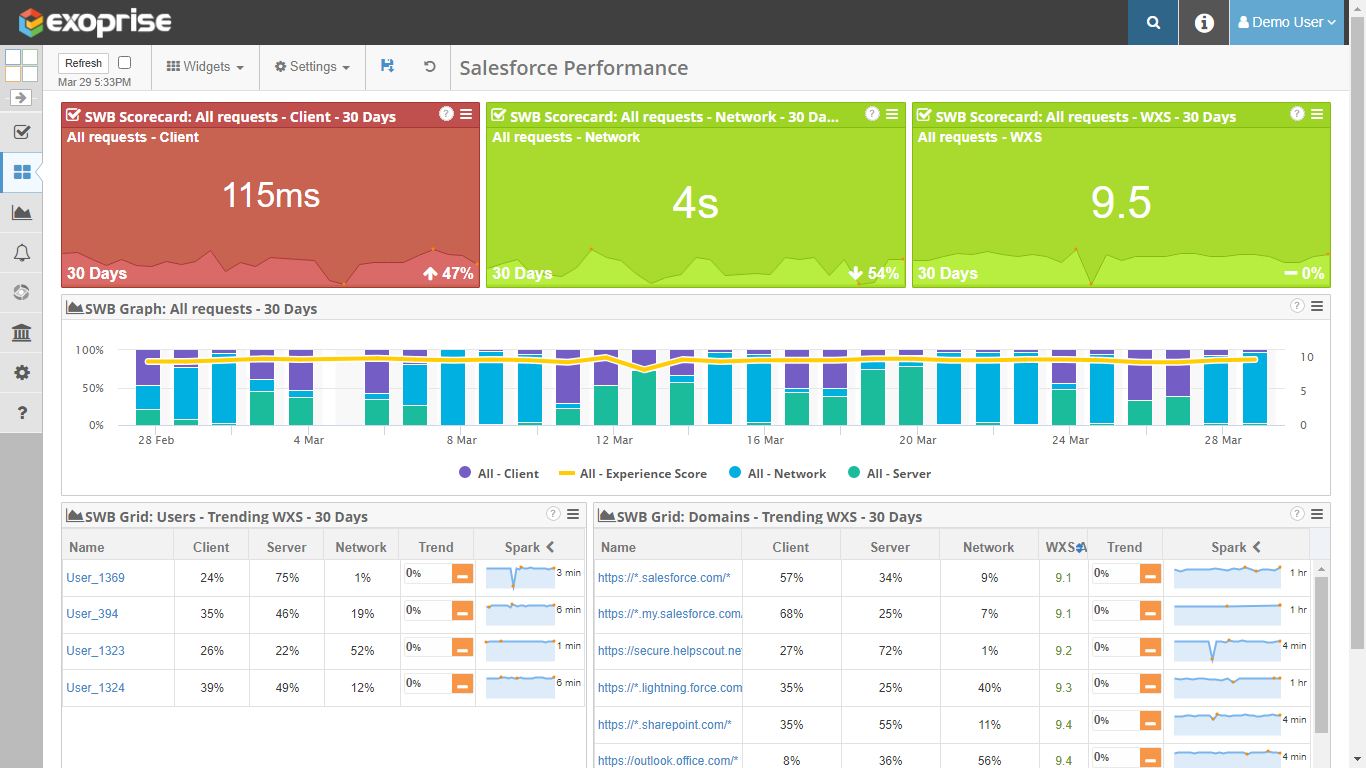Viewport: 1366px width, 768px height.
Task: Open the gear icon in sidebar
Action: pyautogui.click(x=21, y=372)
